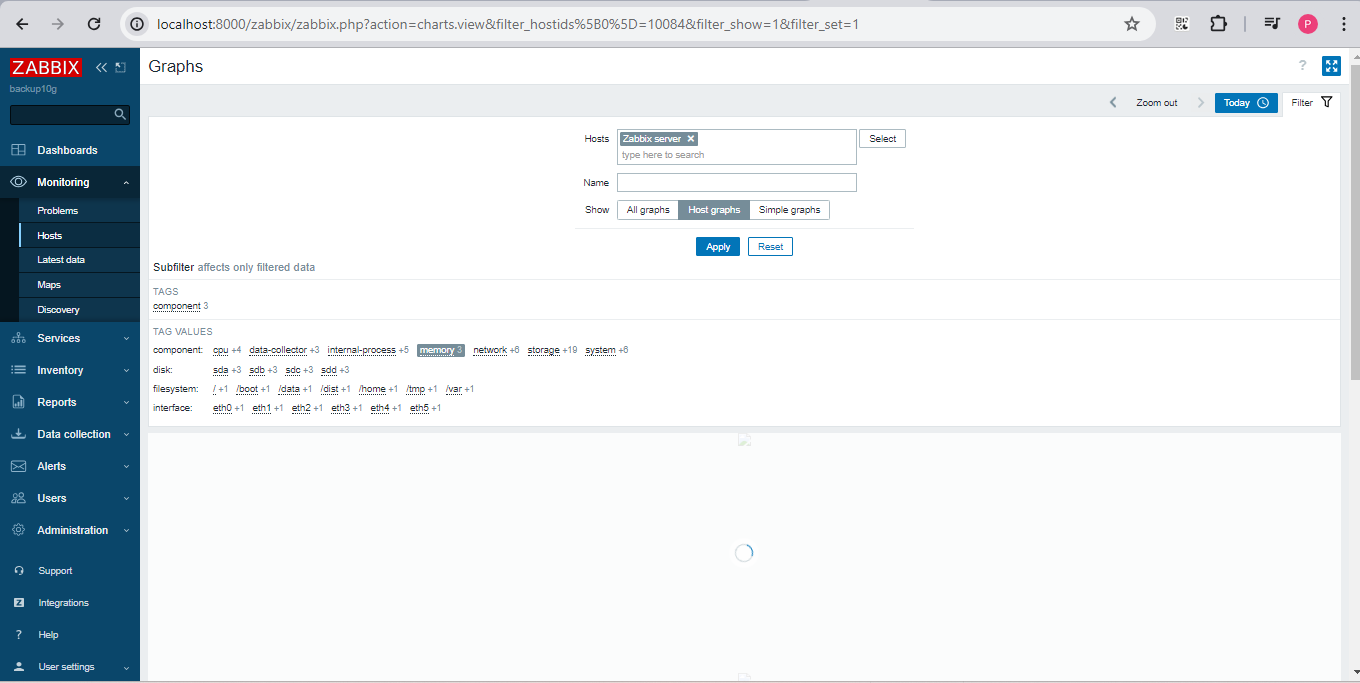
Task: Collapse sidebar with double chevron icon
Action: 101,67
